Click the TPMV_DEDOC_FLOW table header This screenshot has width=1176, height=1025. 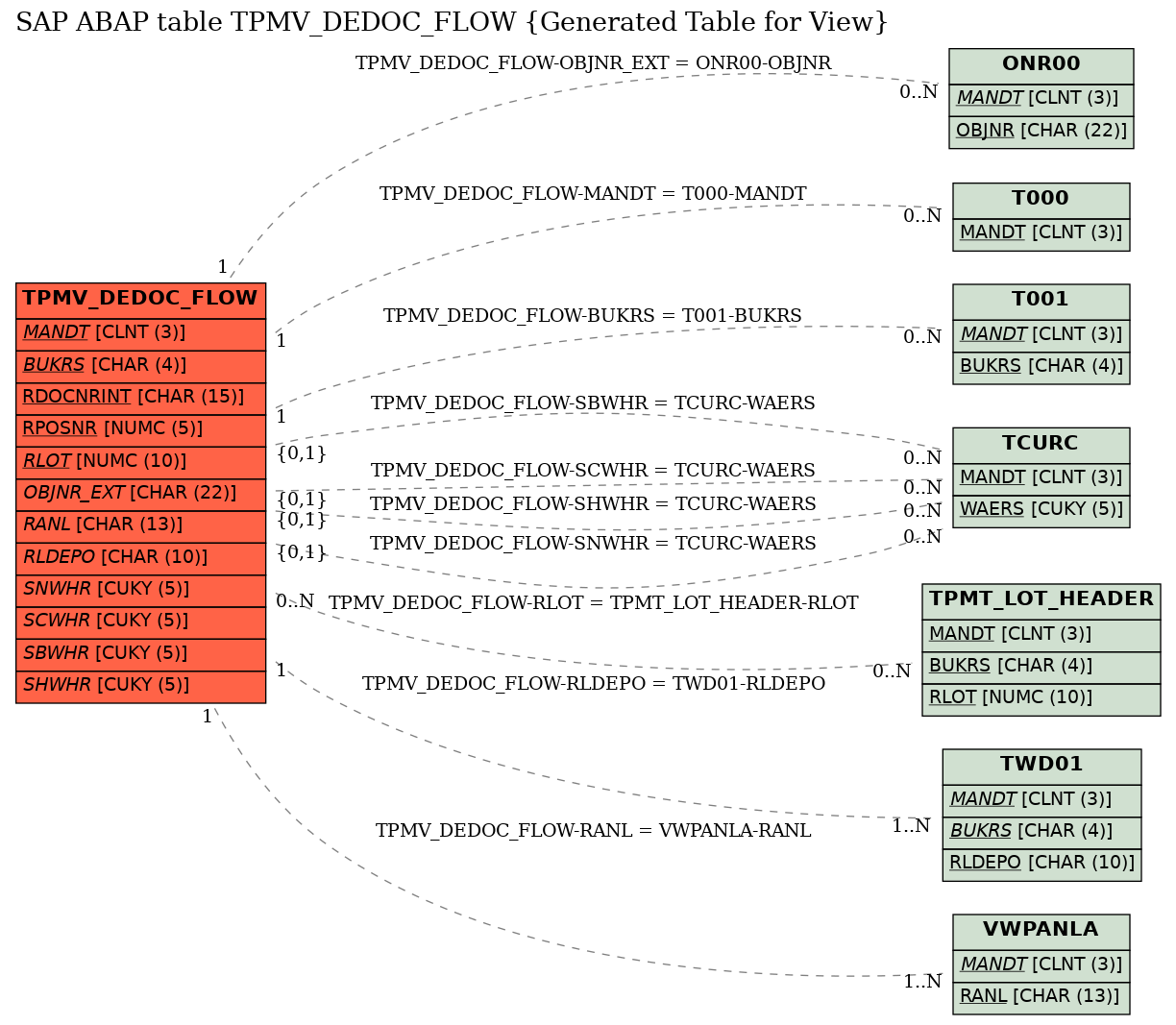[140, 300]
